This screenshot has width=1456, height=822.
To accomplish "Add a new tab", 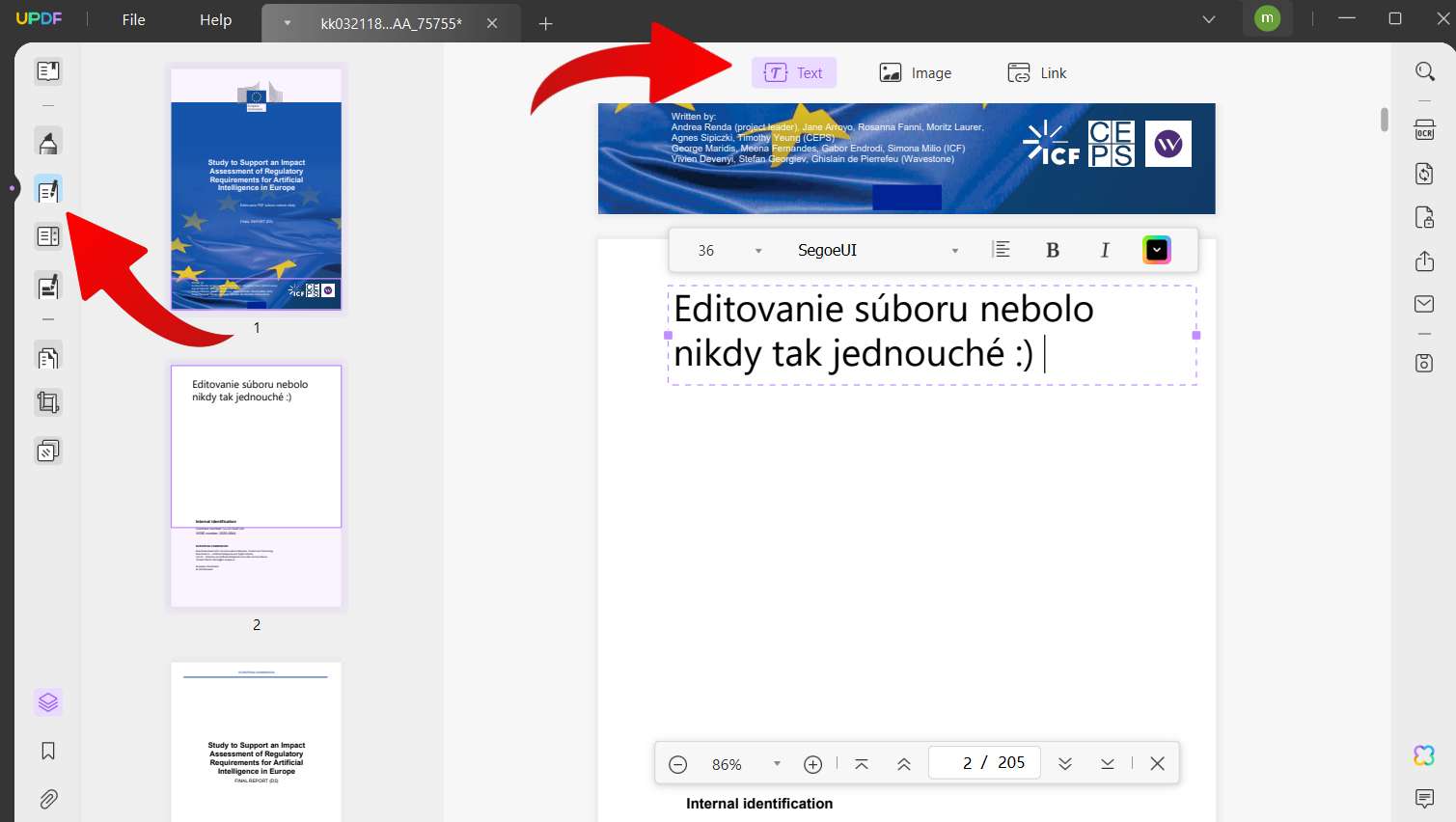I will click(545, 23).
